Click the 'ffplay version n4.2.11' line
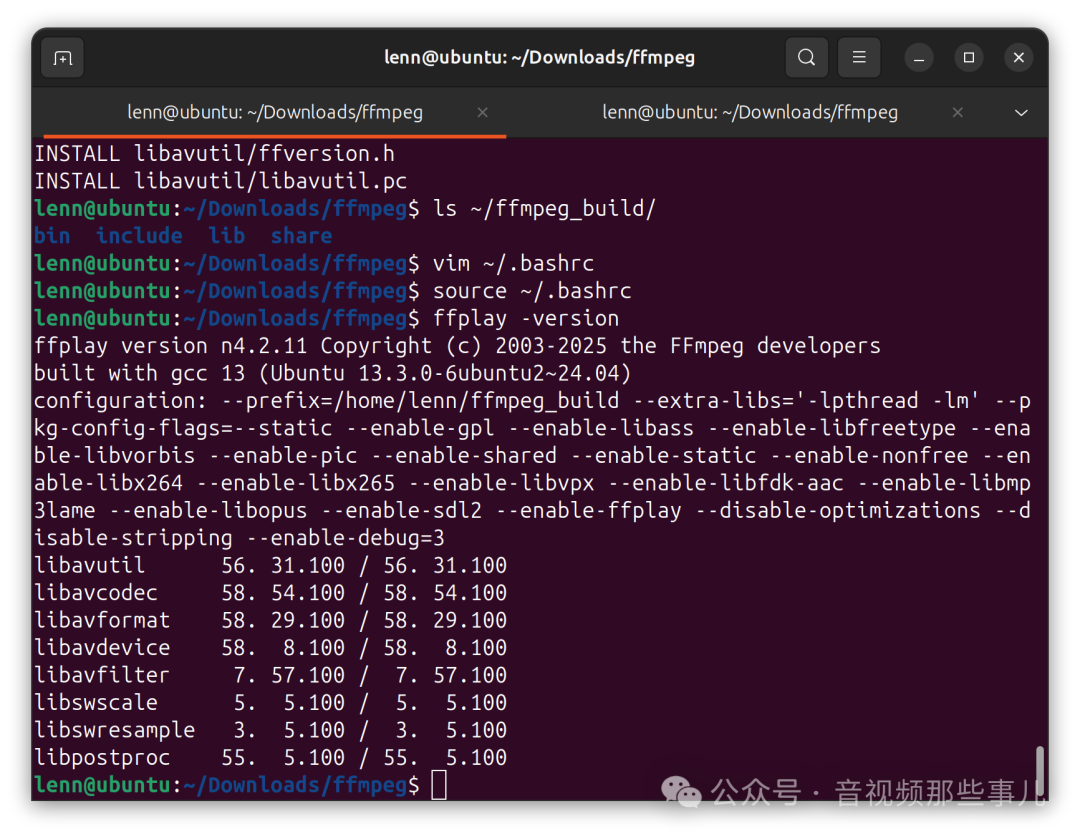Screen dimensions: 1080x836 (x=457, y=346)
